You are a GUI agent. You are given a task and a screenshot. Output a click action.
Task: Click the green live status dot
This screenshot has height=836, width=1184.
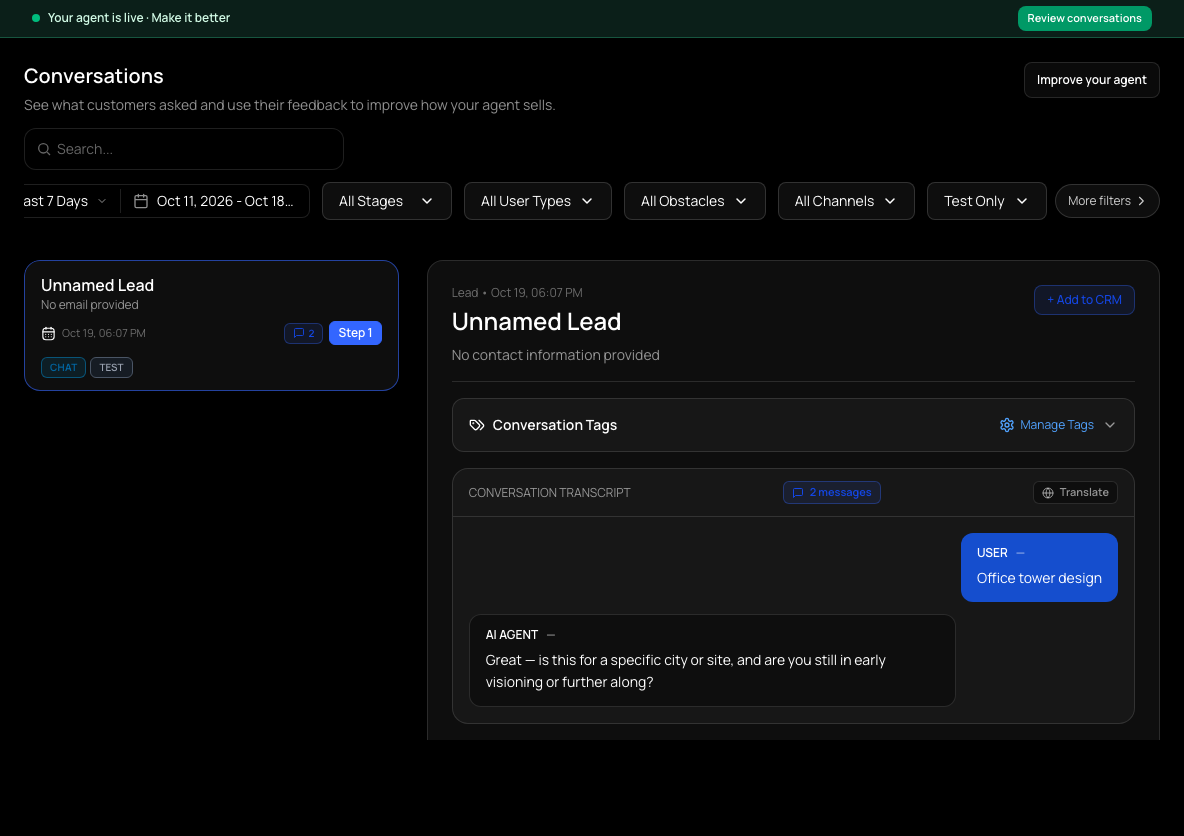[x=35, y=18]
